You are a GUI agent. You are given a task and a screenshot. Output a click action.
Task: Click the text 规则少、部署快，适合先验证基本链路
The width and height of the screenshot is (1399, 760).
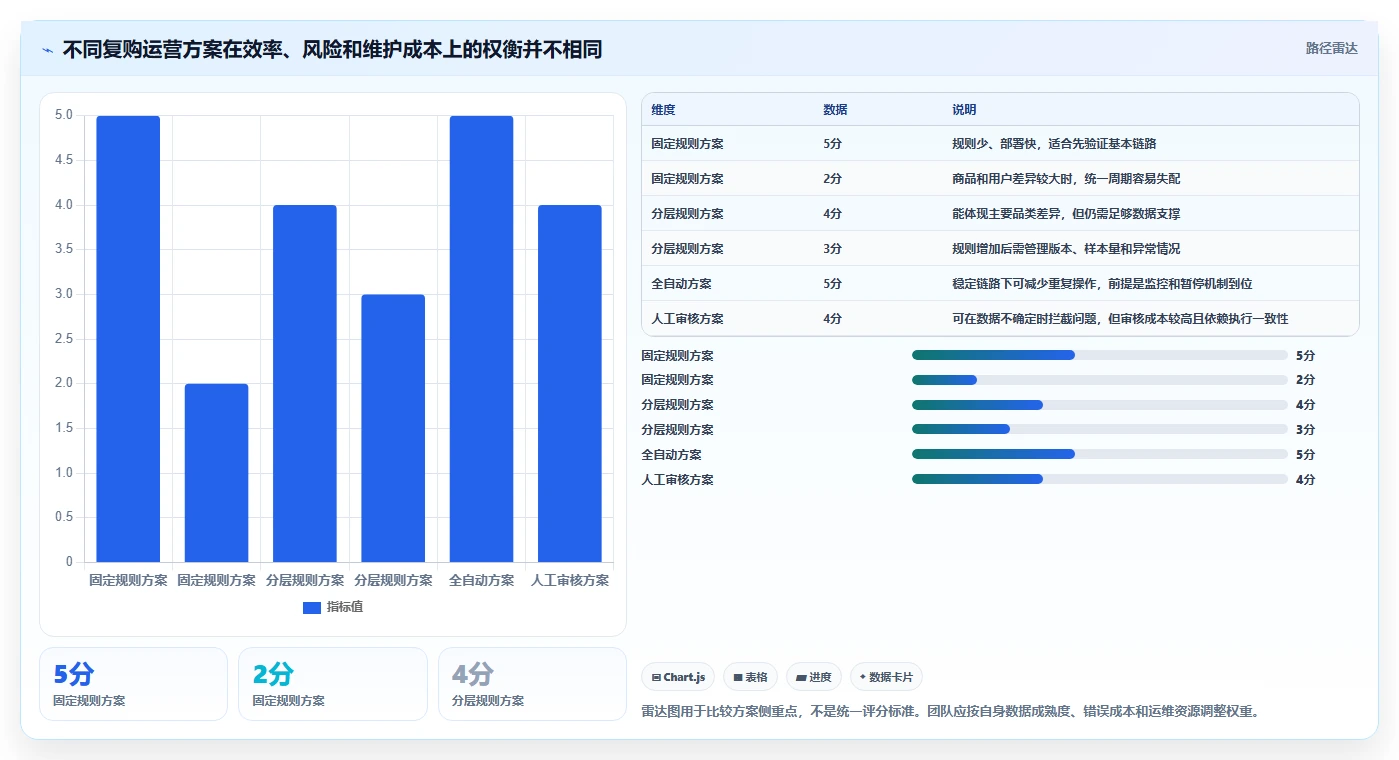point(1054,144)
